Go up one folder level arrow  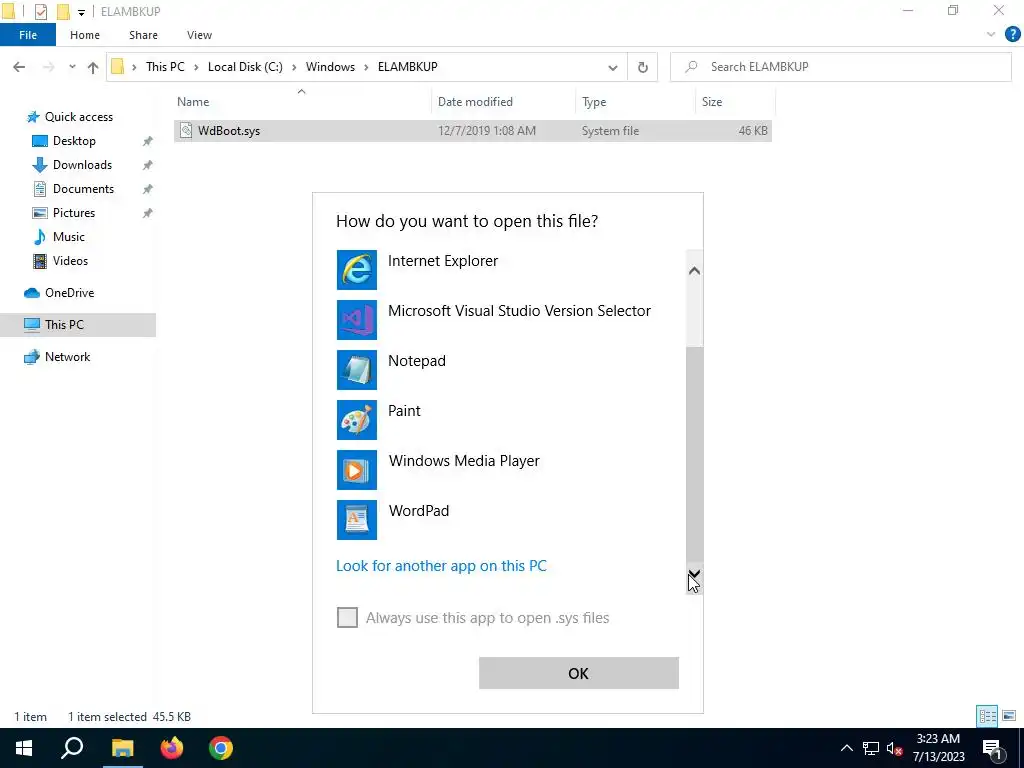pyautogui.click(x=93, y=67)
